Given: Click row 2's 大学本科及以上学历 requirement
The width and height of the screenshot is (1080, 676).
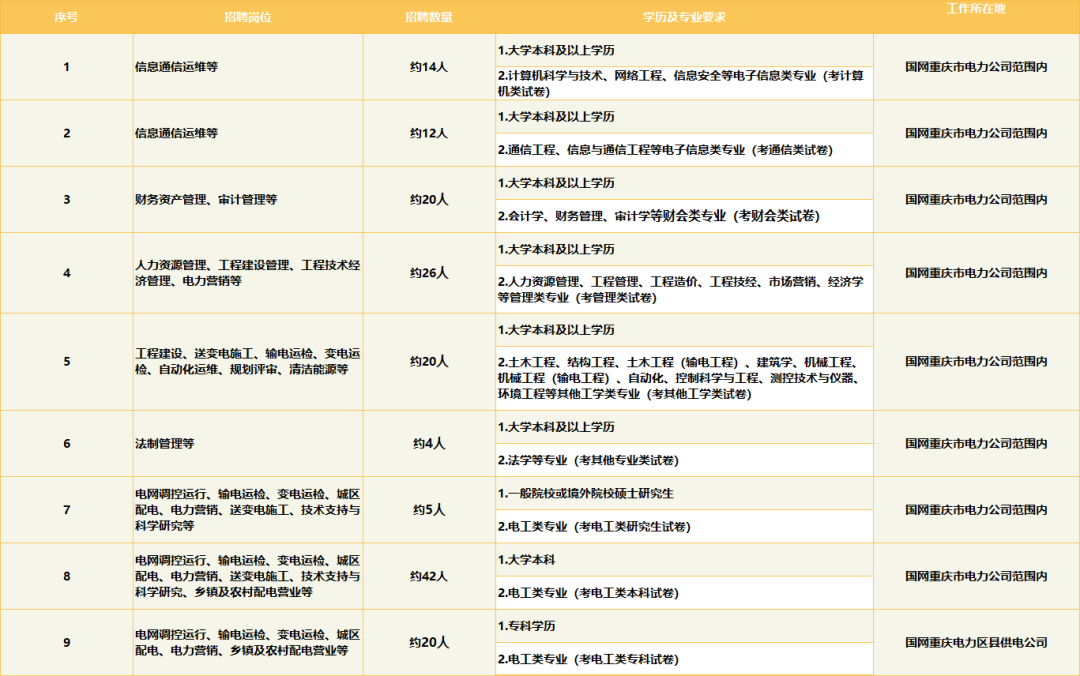Looking at the screenshot, I should point(556,116).
